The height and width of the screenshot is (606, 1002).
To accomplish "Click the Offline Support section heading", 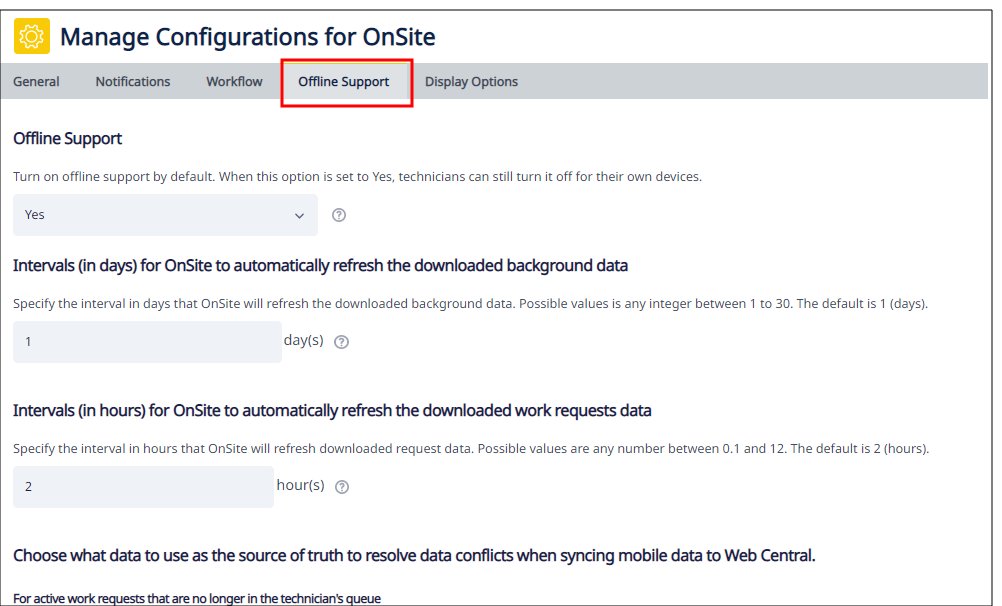I will 68,139.
